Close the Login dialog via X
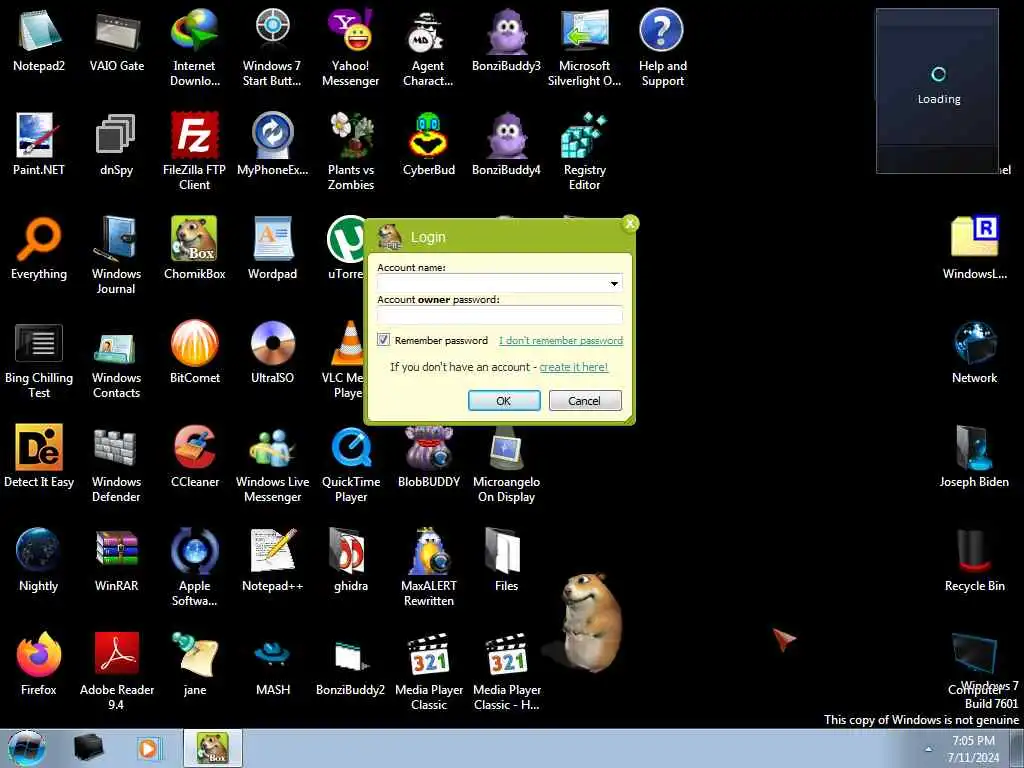The height and width of the screenshot is (768, 1024). pyautogui.click(x=630, y=223)
